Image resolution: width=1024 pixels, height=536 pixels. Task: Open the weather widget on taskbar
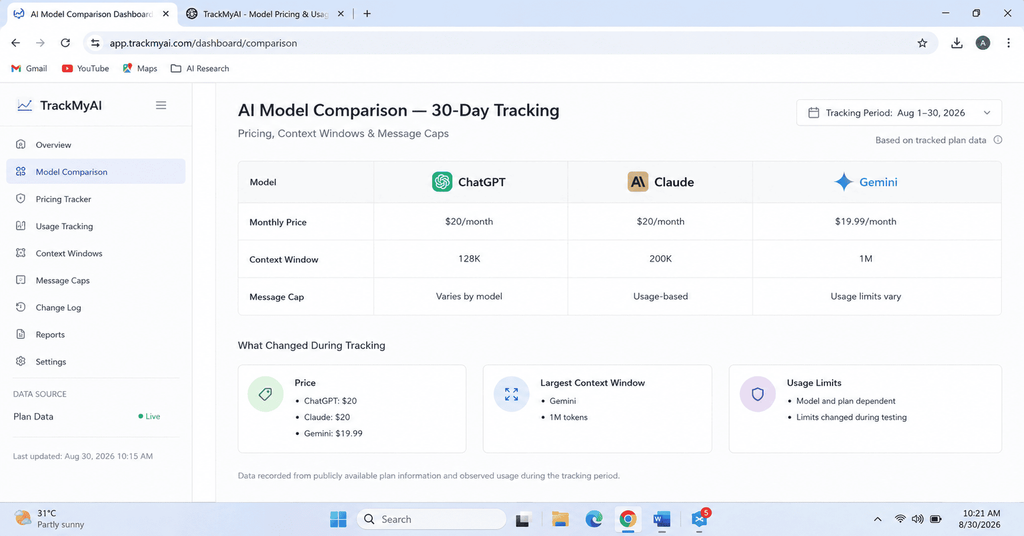pyautogui.click(x=50, y=519)
